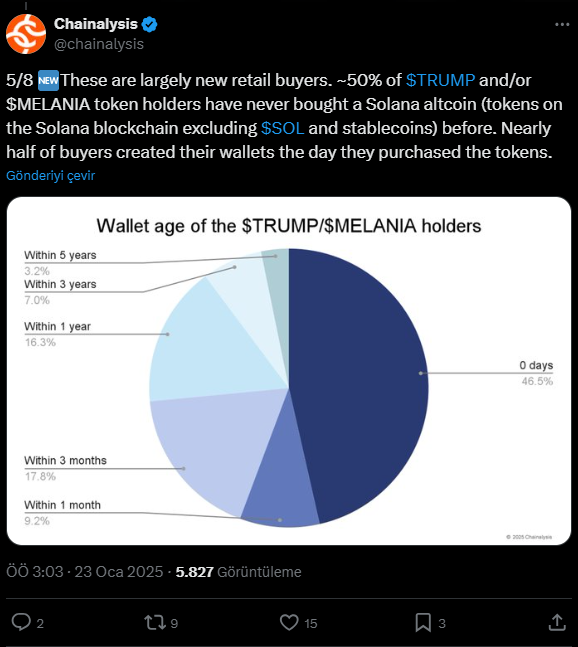The height and width of the screenshot is (647, 578).
Task: Click the reply speech bubble icon
Action: pyautogui.click(x=21, y=622)
